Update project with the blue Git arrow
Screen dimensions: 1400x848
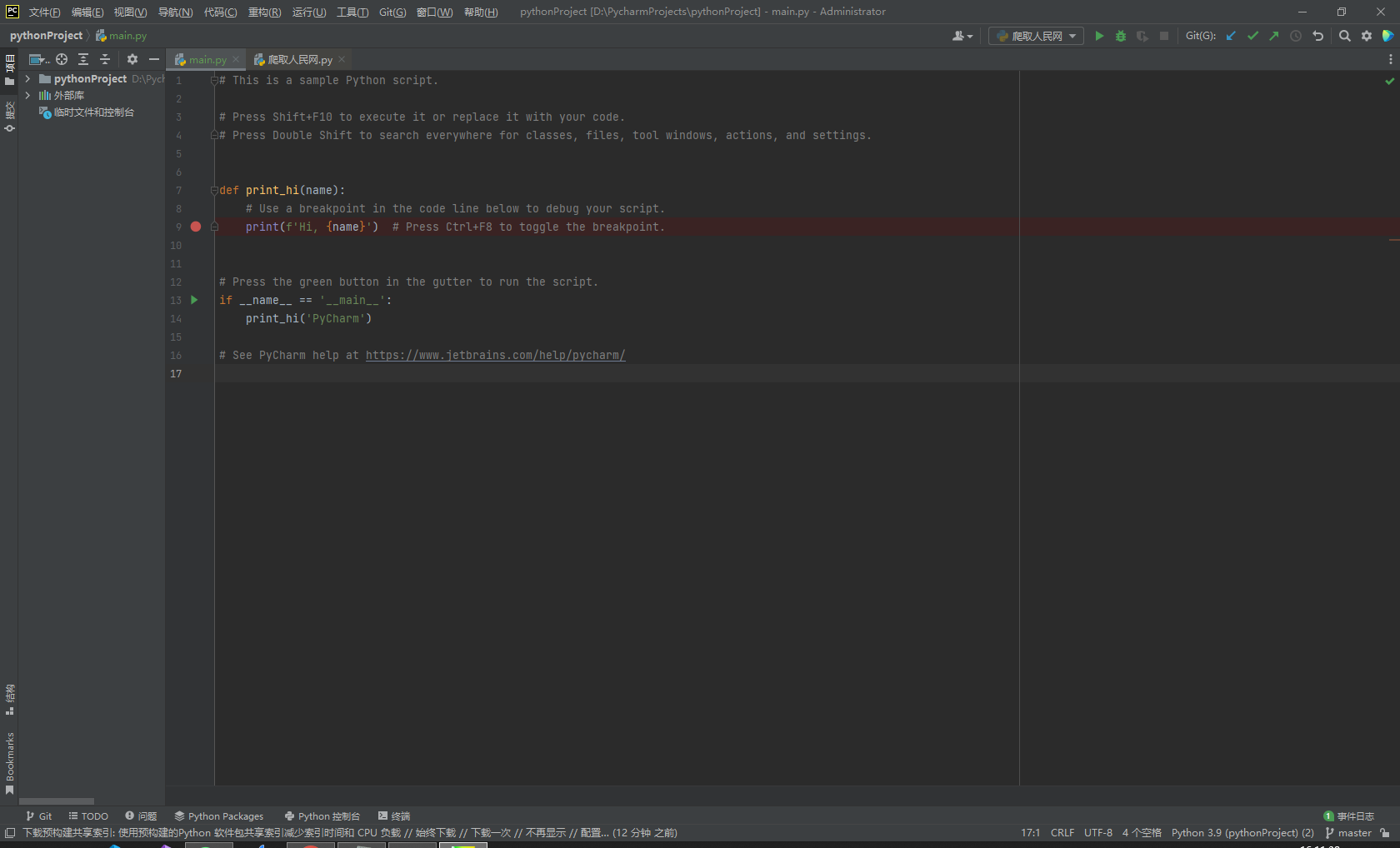tap(1231, 36)
